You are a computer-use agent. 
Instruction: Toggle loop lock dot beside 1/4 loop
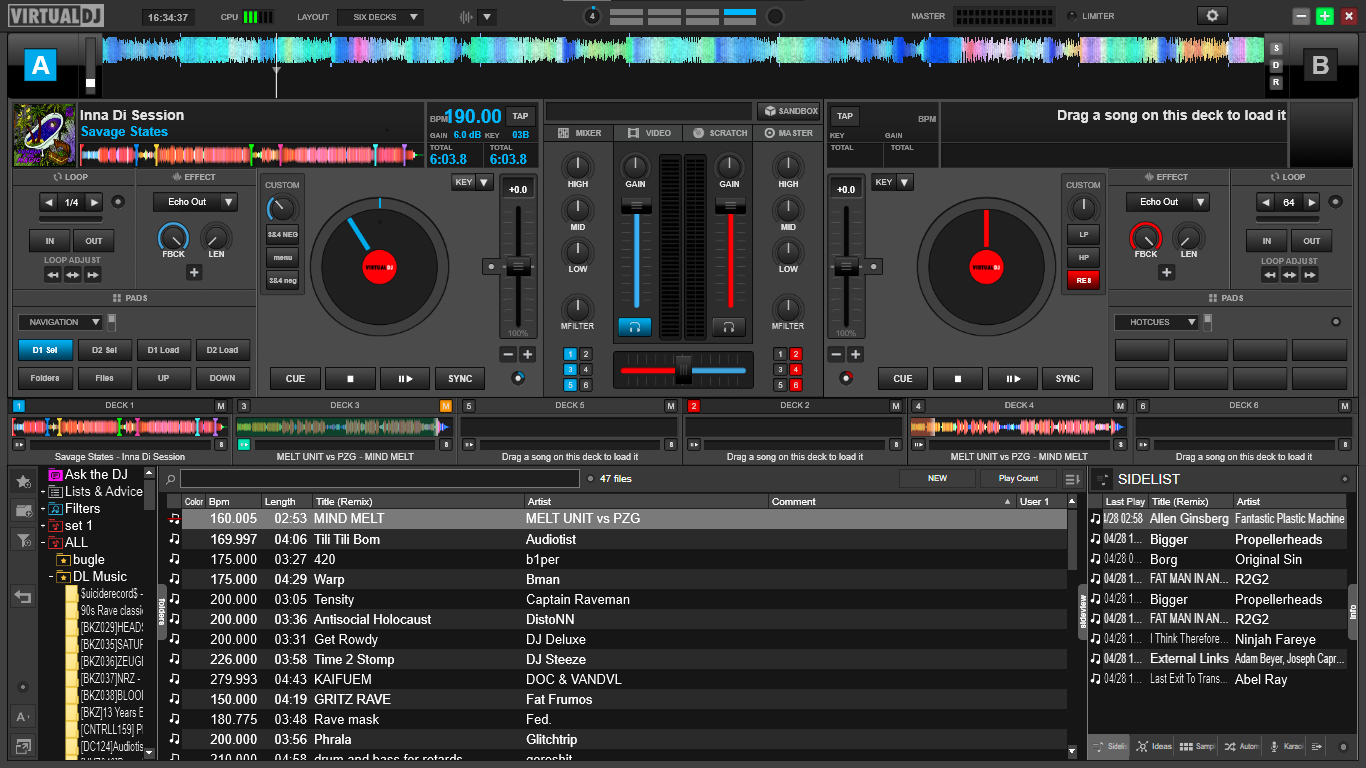pos(119,202)
